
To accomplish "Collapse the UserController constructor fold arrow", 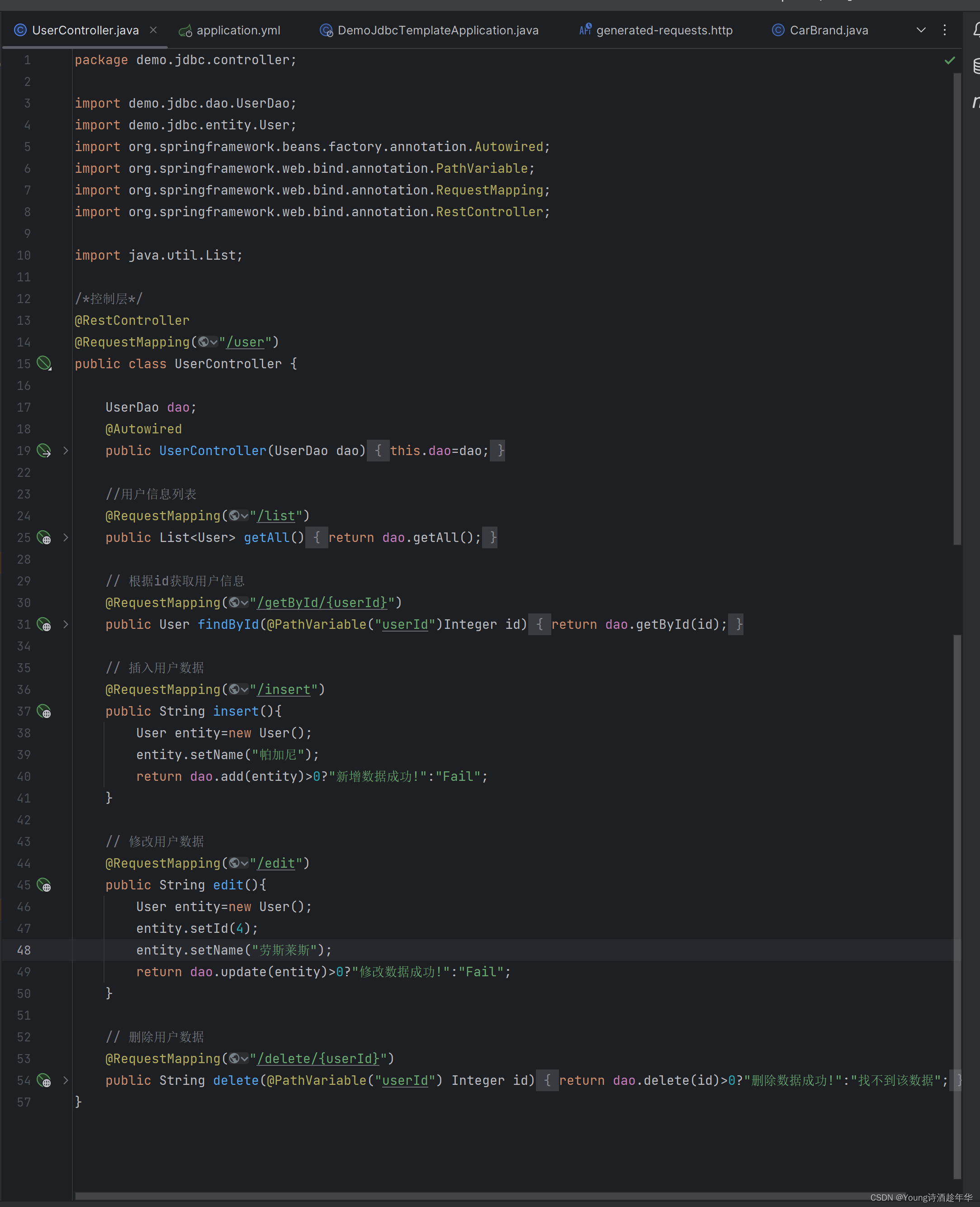I will tap(66, 450).
